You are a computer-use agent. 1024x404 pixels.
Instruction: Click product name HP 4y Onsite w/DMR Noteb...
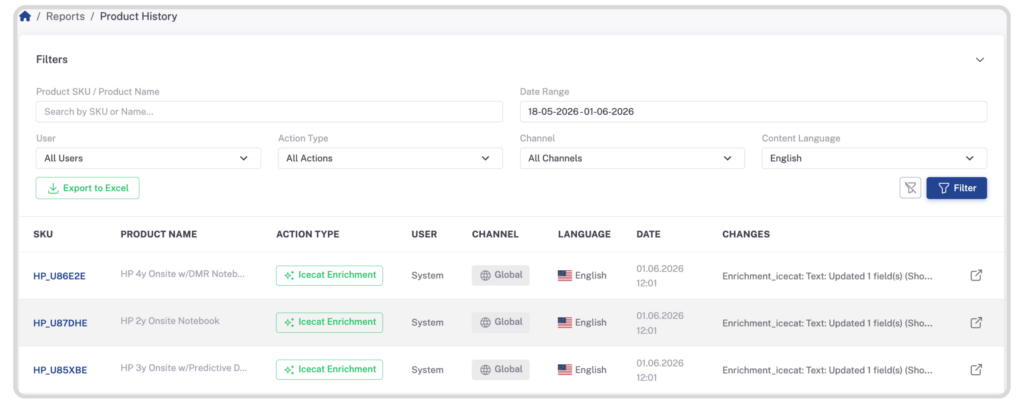point(183,274)
